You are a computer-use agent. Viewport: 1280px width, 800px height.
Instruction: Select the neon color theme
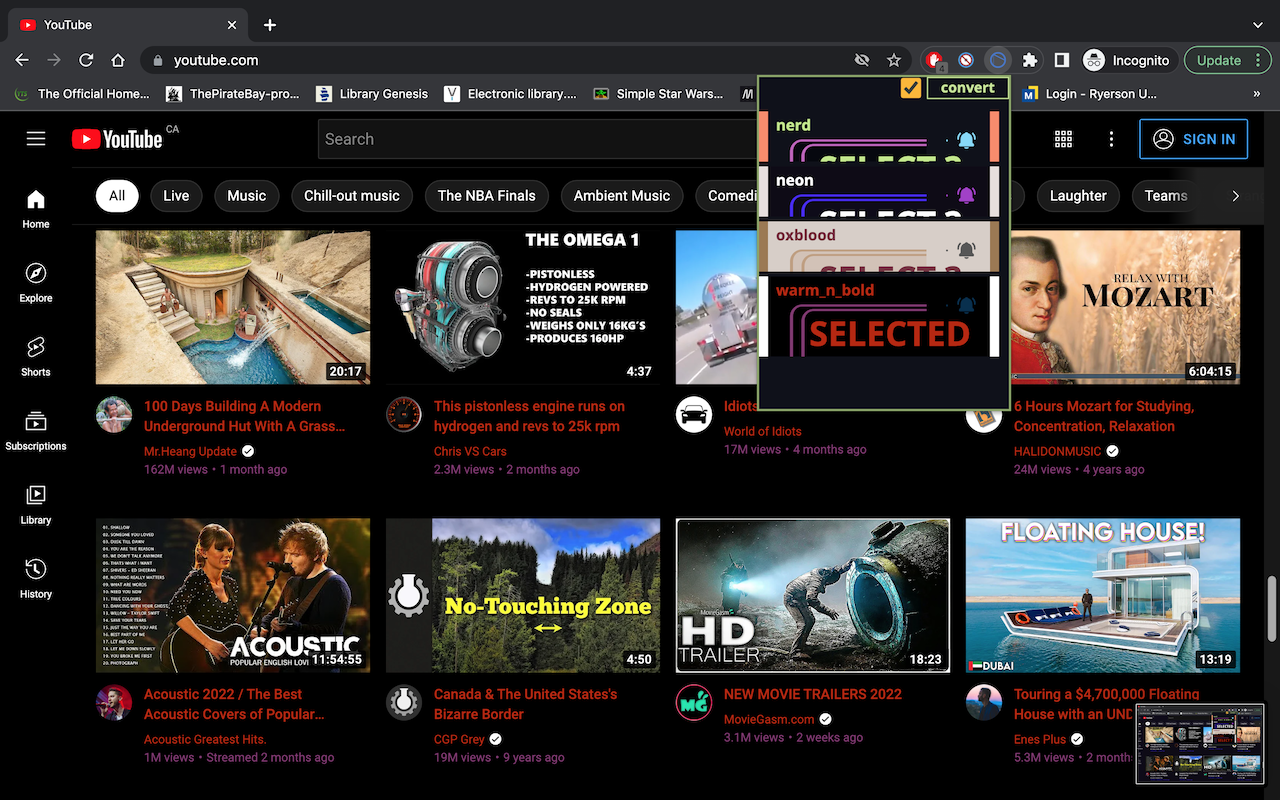pos(880,192)
